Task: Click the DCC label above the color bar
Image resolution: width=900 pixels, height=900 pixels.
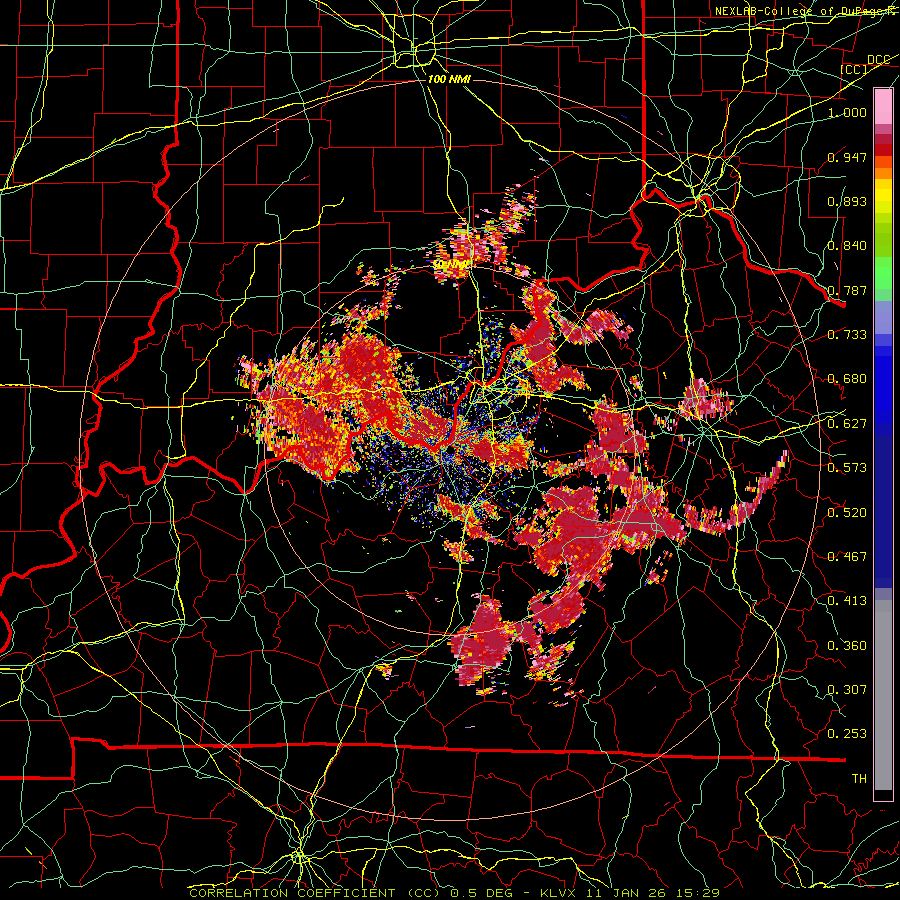Action: [x=878, y=60]
